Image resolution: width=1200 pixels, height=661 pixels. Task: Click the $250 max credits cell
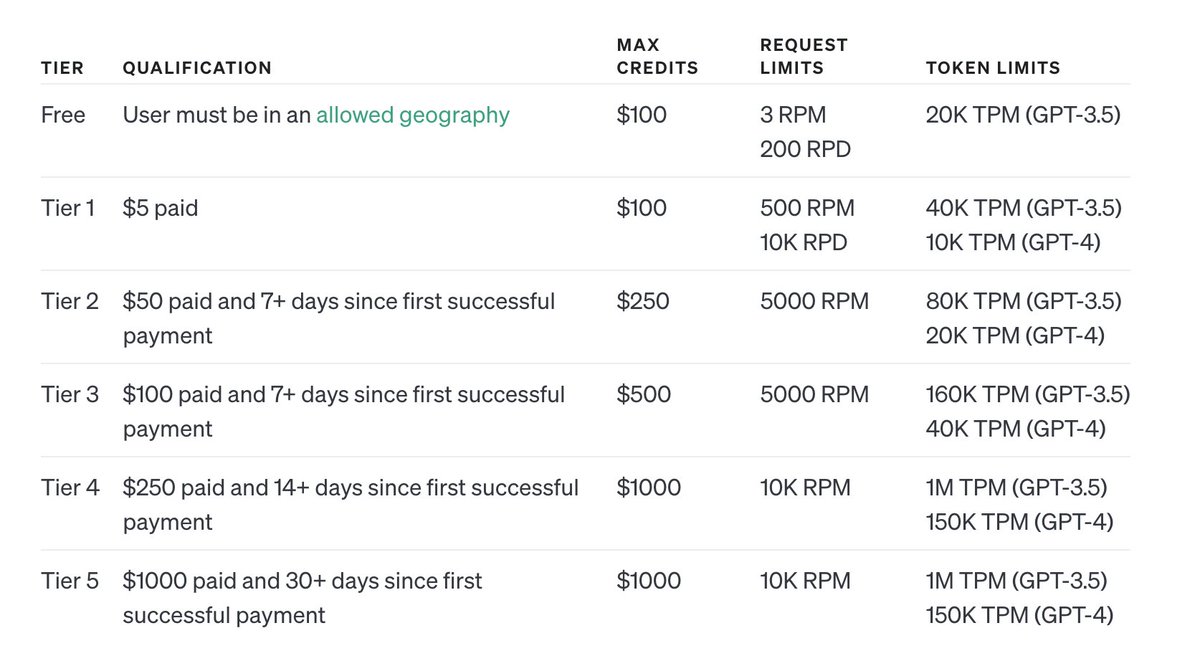pos(643,301)
